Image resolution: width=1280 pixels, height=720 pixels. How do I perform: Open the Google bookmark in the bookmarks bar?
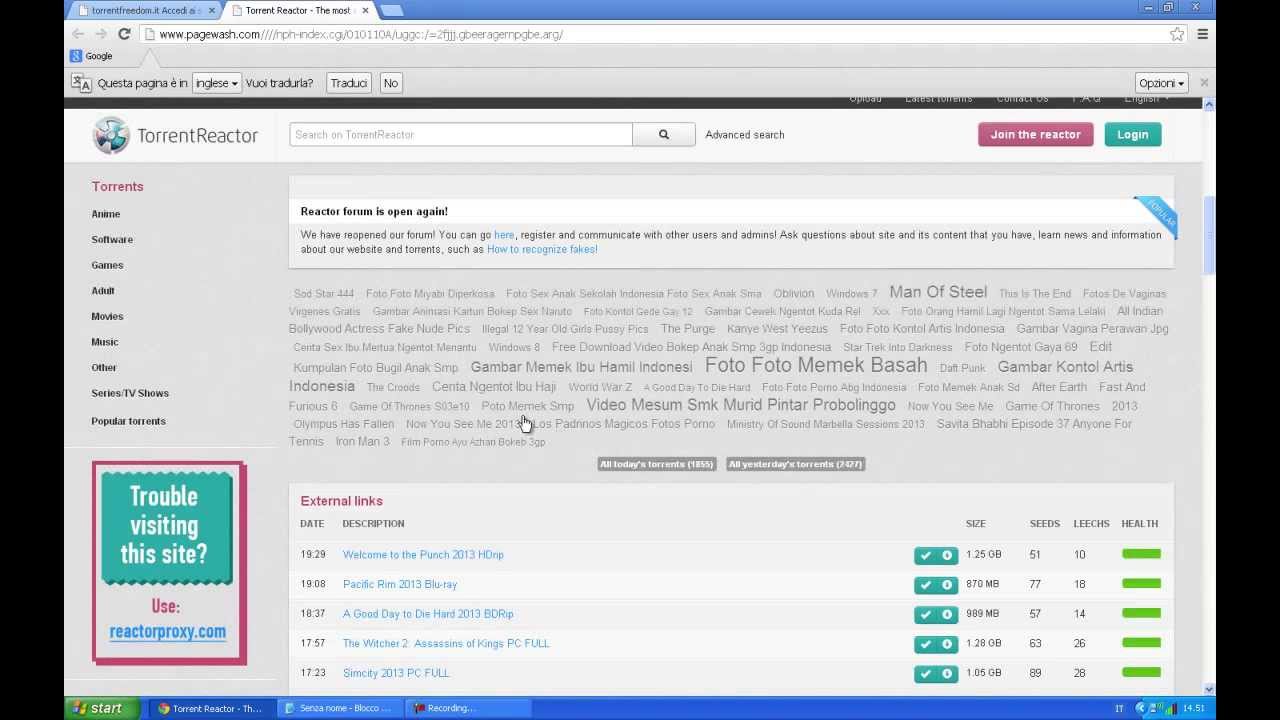tap(91, 56)
